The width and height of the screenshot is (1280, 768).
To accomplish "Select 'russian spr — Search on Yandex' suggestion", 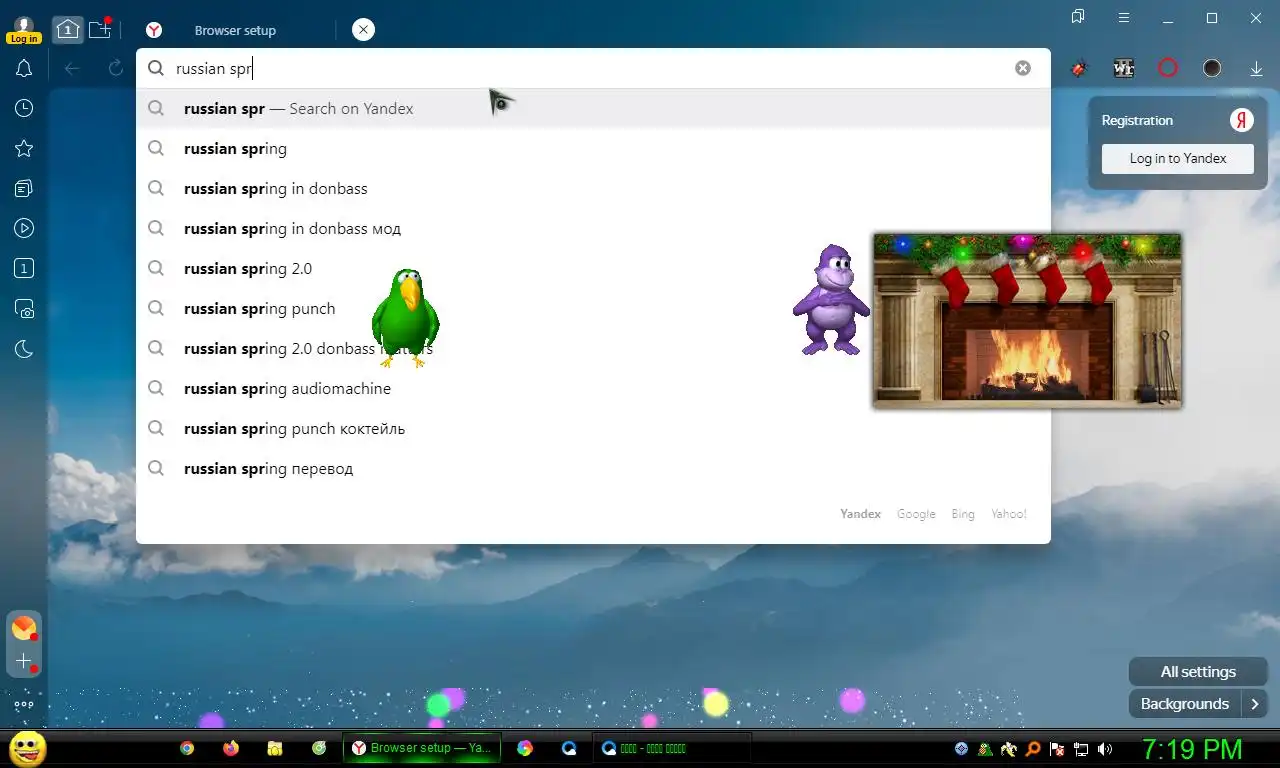I will coord(593,108).
